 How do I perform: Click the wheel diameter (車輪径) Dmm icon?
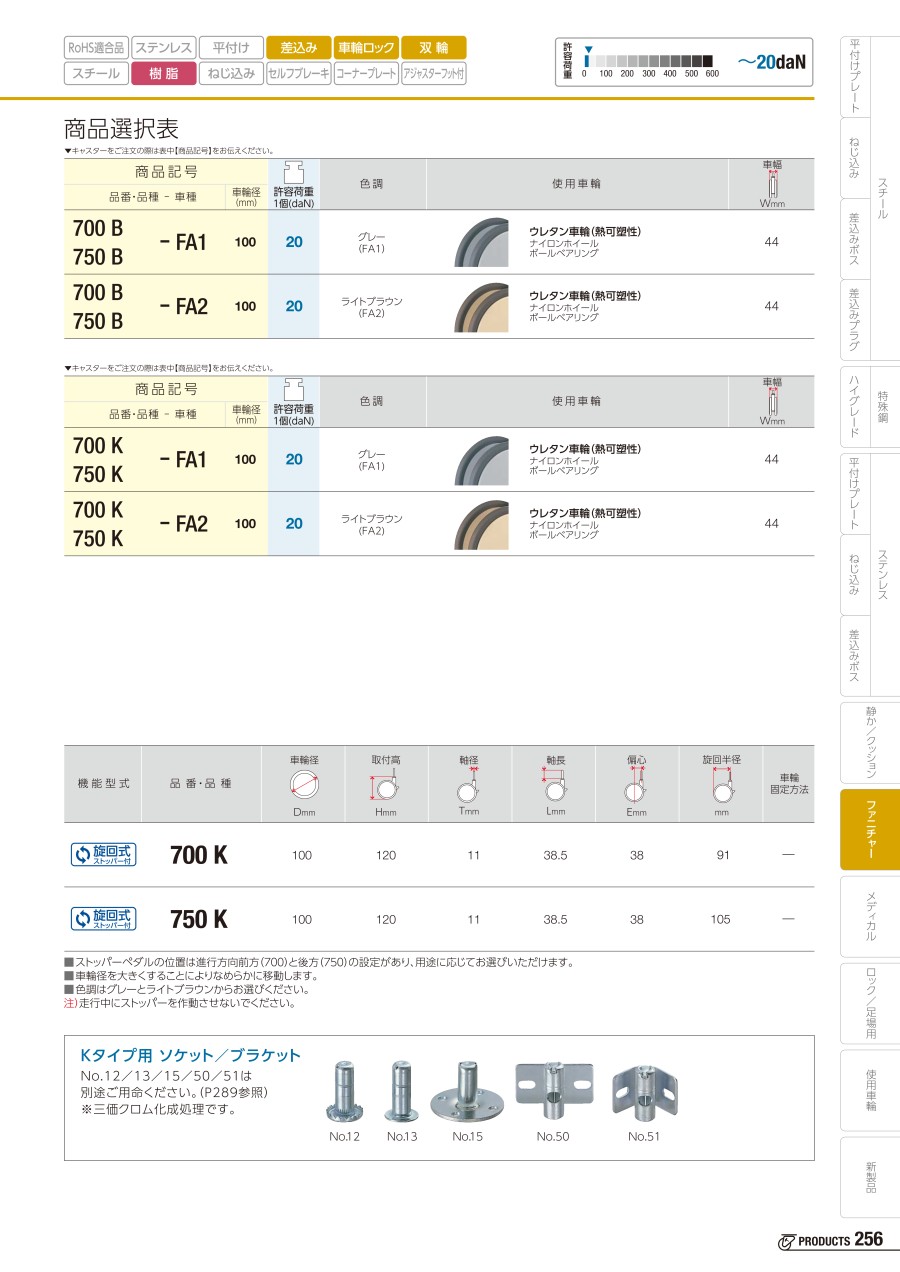click(x=303, y=787)
